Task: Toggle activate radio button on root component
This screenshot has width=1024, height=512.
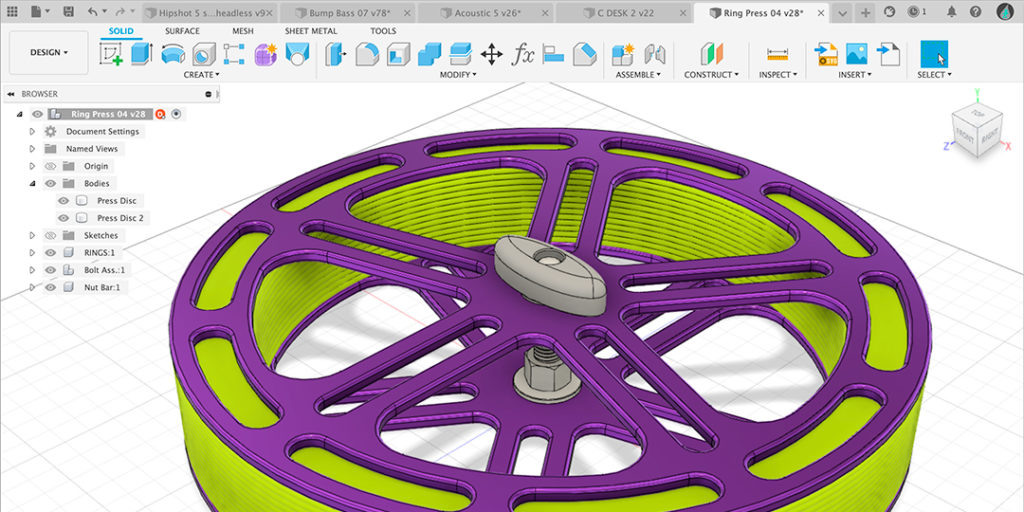Action: tap(176, 114)
